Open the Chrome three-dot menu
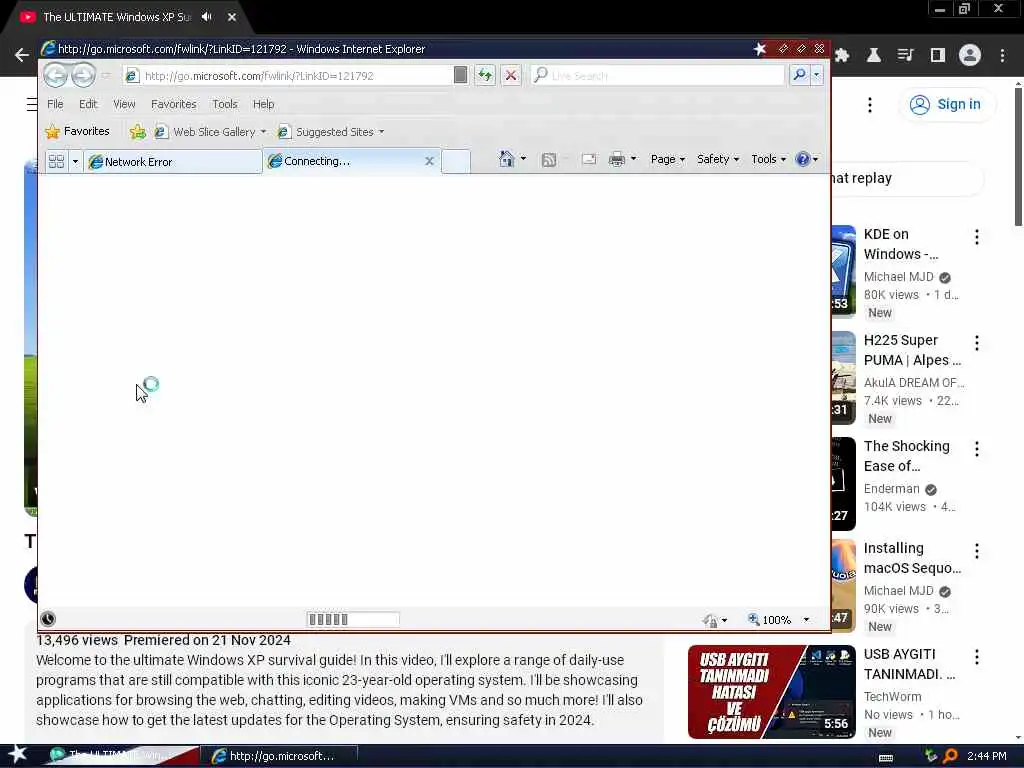This screenshot has height=768, width=1024. point(1002,56)
